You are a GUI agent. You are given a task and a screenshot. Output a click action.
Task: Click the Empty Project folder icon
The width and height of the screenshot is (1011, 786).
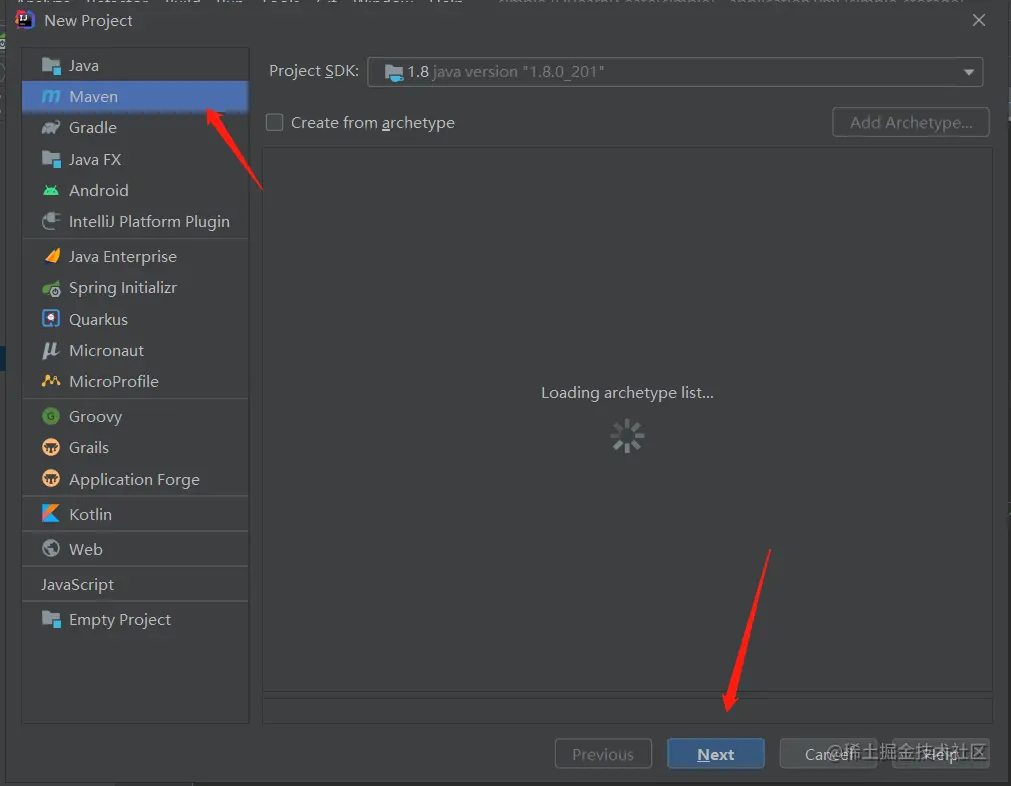click(51, 619)
